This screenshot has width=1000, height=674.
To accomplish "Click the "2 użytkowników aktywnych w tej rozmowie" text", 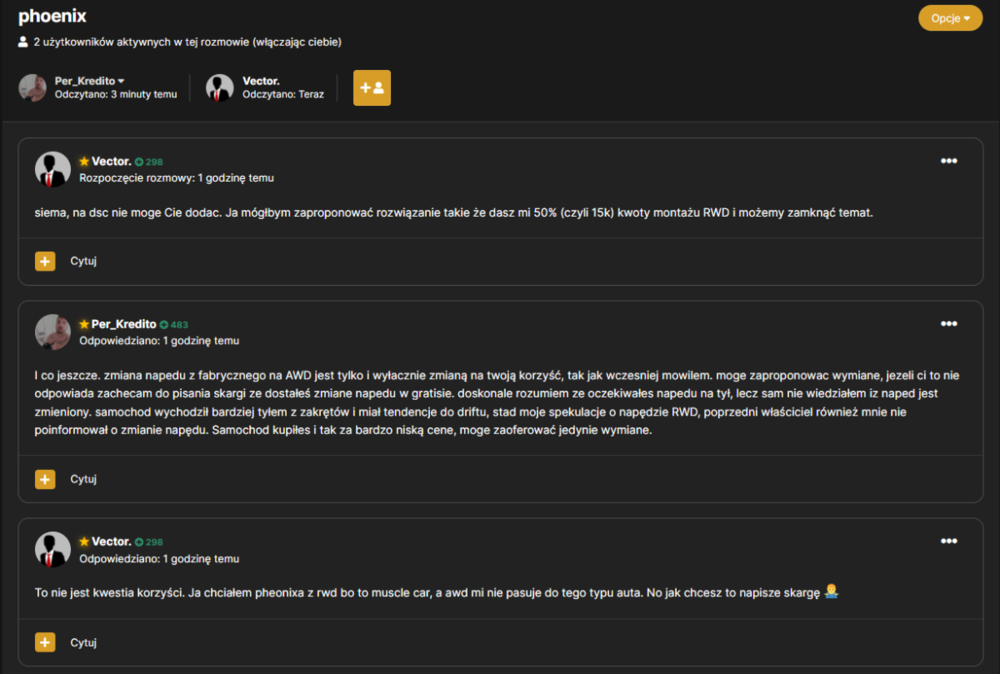I will (x=188, y=42).
